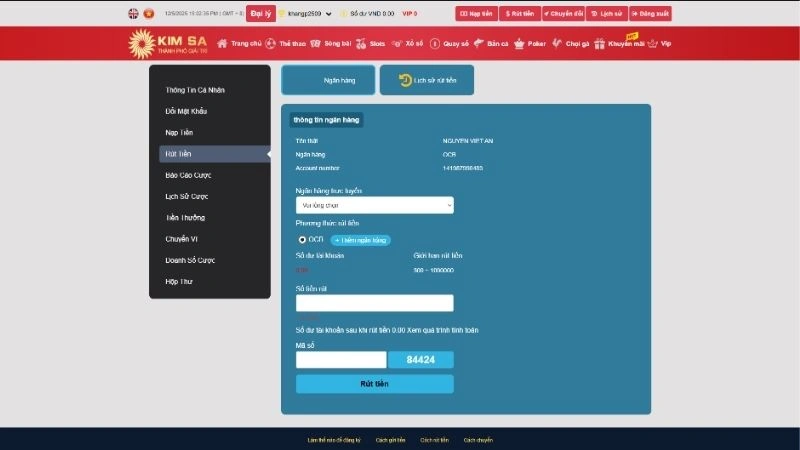Open the Ngân hàng trực tuyến dropdown
The image size is (800, 450).
pos(374,205)
